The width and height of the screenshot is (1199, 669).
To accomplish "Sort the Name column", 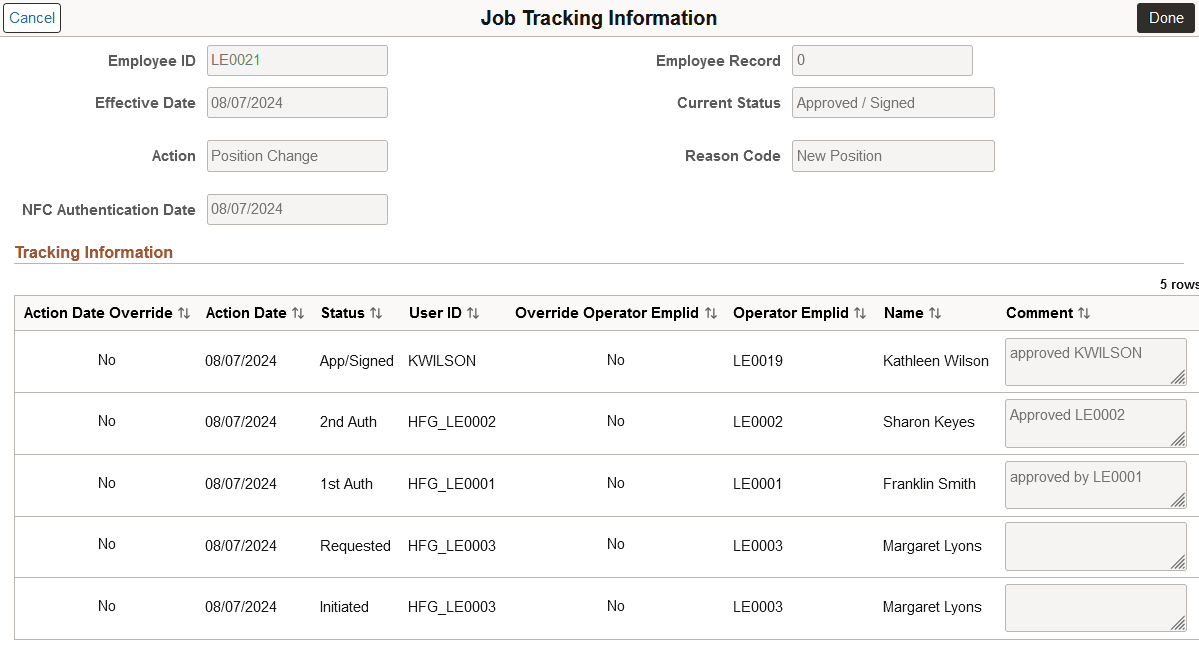I will (935, 312).
